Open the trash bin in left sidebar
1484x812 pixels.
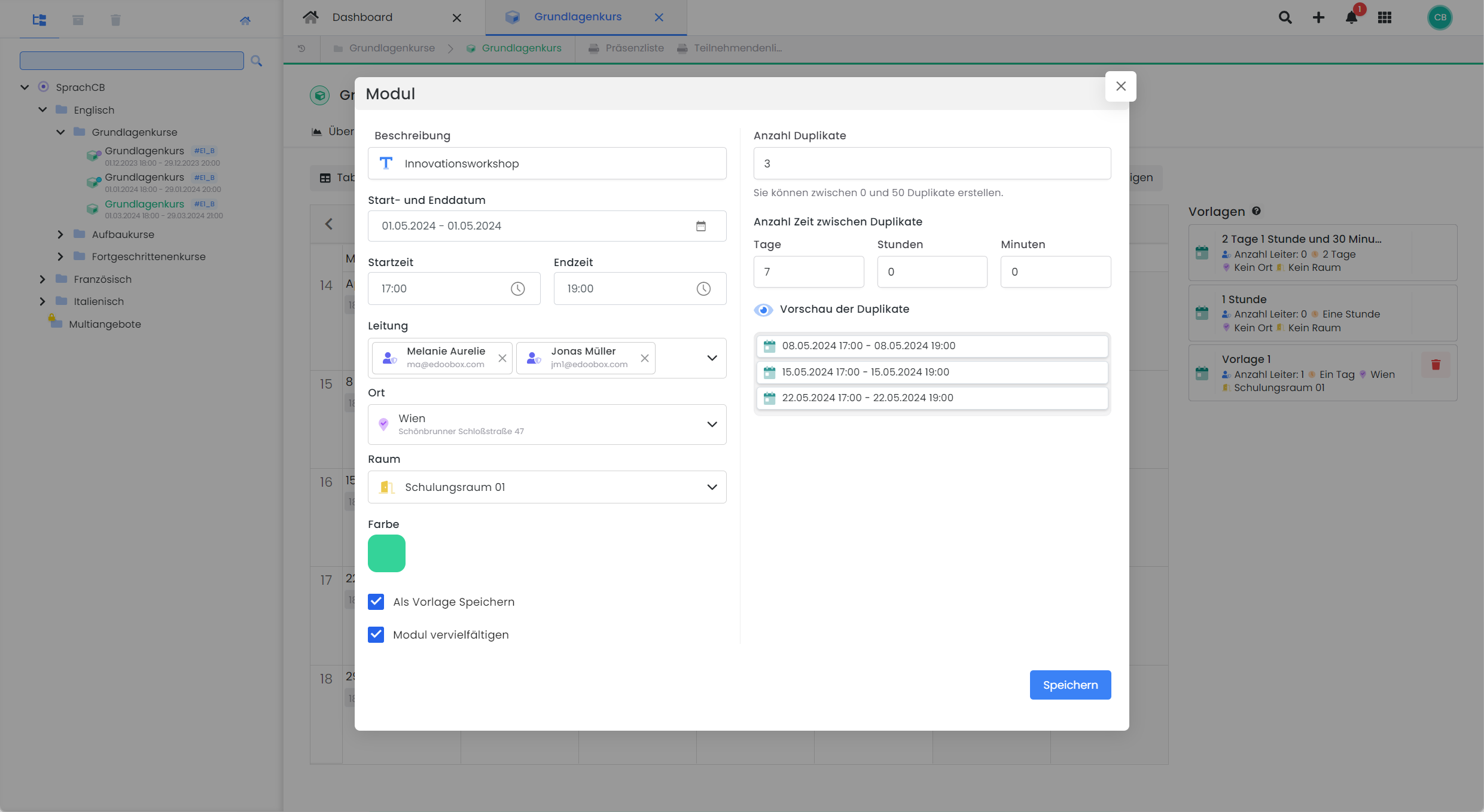[x=115, y=20]
